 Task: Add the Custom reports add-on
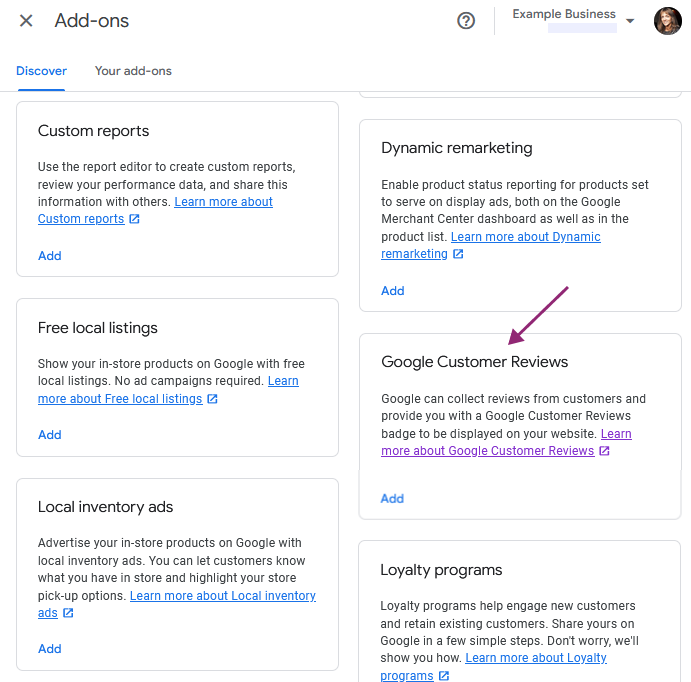pyautogui.click(x=50, y=256)
